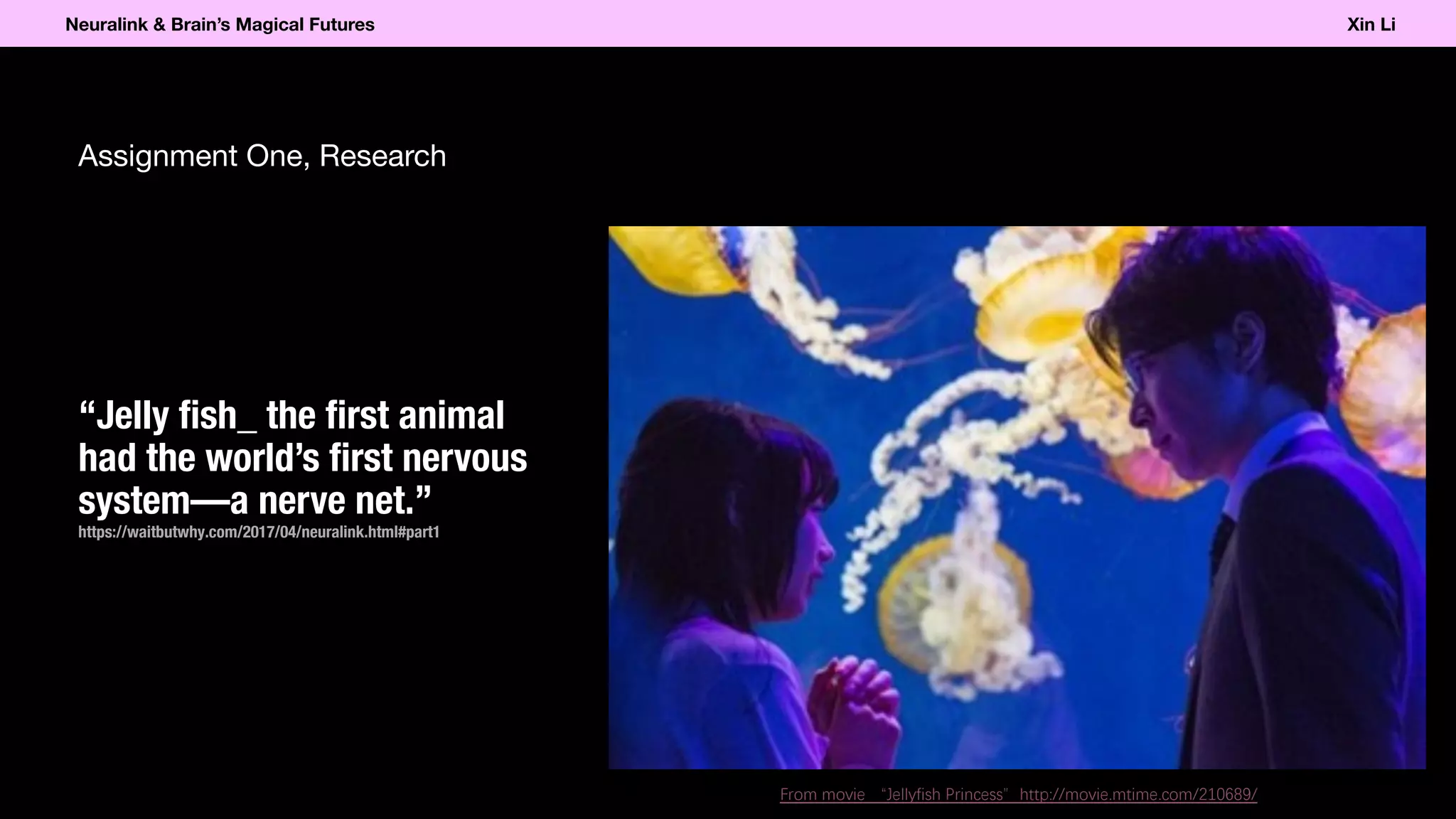The width and height of the screenshot is (1456, 819).
Task: Select the jellyfish movie still image
Action: pos(1017,498)
